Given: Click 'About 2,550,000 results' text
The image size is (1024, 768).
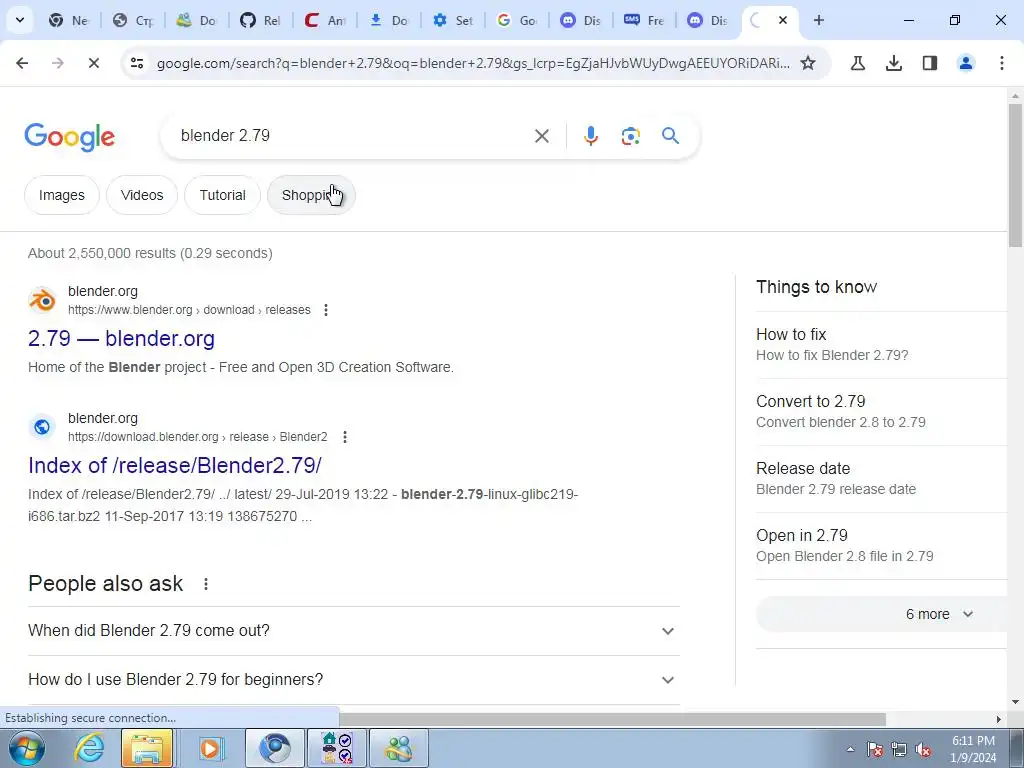Looking at the screenshot, I should point(150,253).
